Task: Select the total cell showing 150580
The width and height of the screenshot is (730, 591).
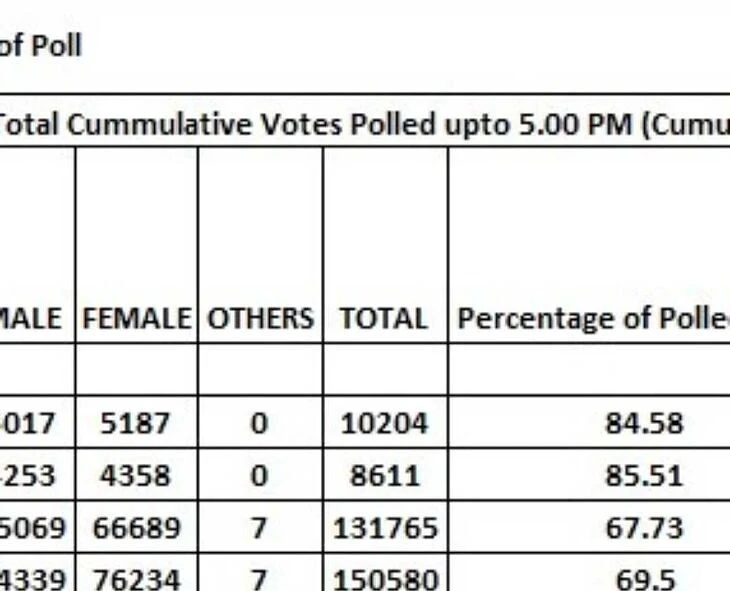Action: tap(384, 577)
